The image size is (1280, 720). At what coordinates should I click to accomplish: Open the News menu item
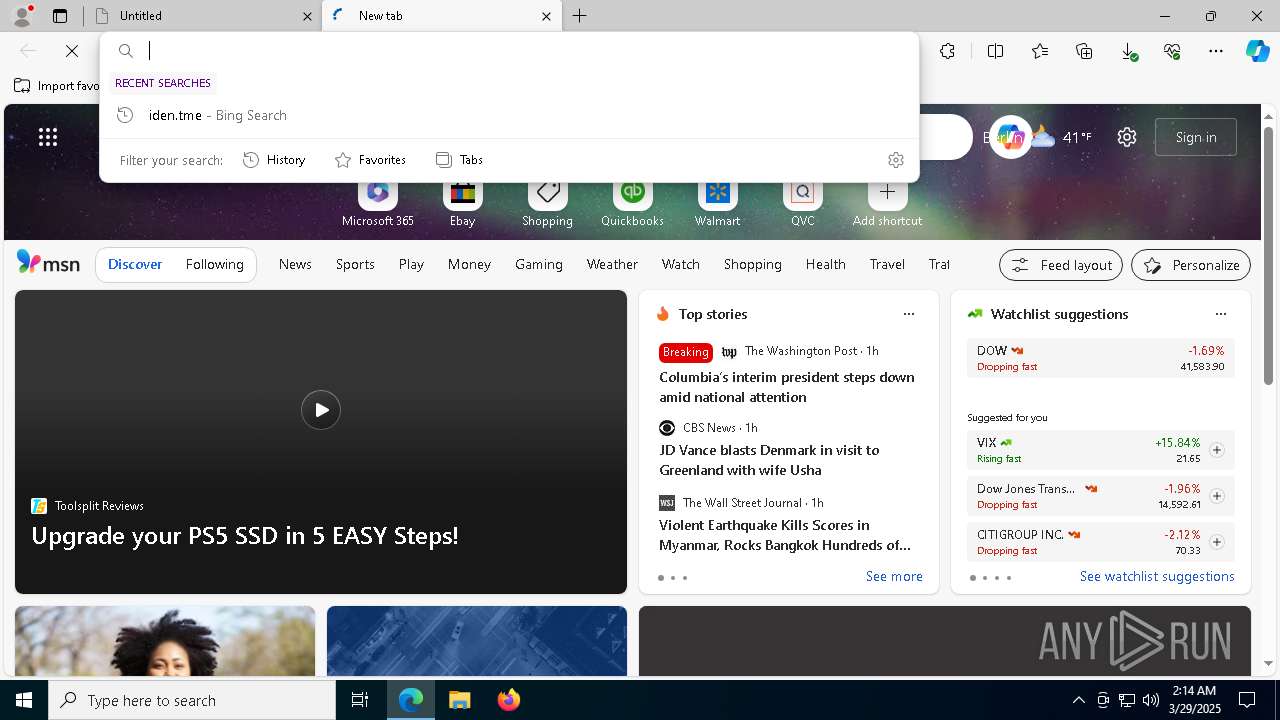pyautogui.click(x=295, y=264)
